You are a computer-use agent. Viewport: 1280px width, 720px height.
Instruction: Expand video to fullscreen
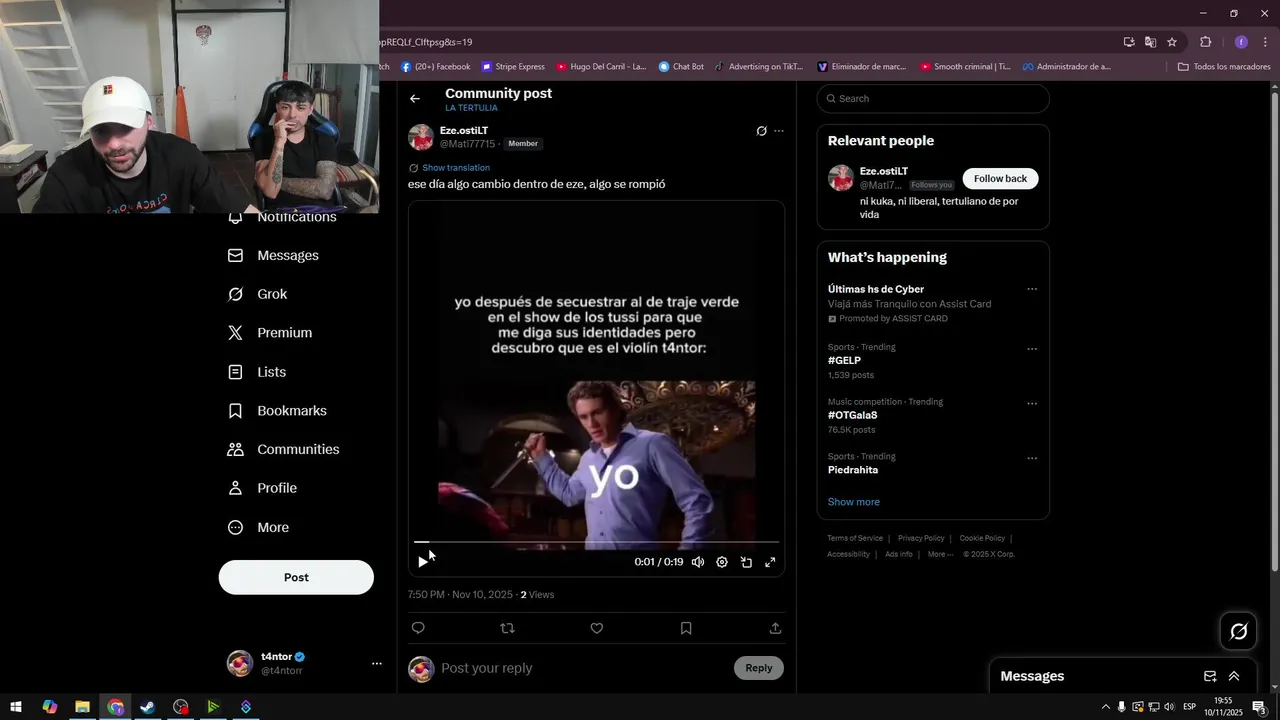770,562
